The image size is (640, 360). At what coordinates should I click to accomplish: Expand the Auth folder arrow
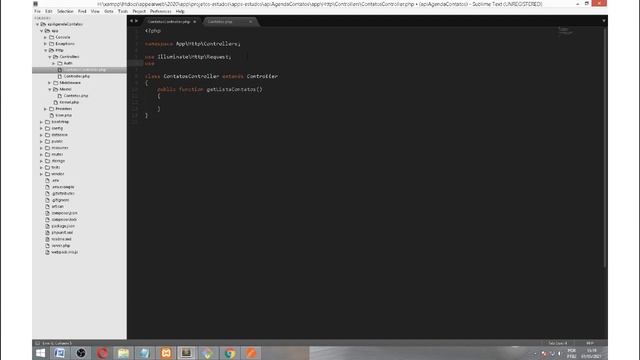click(54, 63)
